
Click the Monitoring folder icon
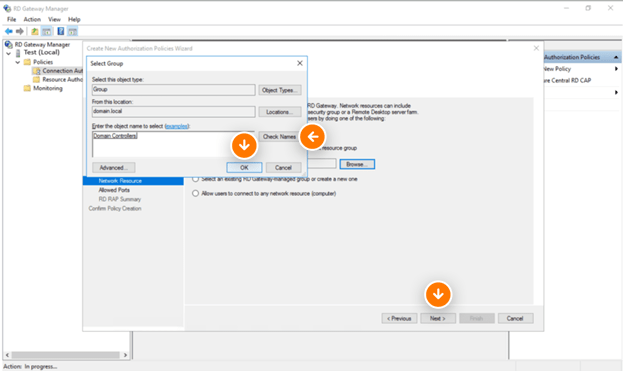pos(27,88)
